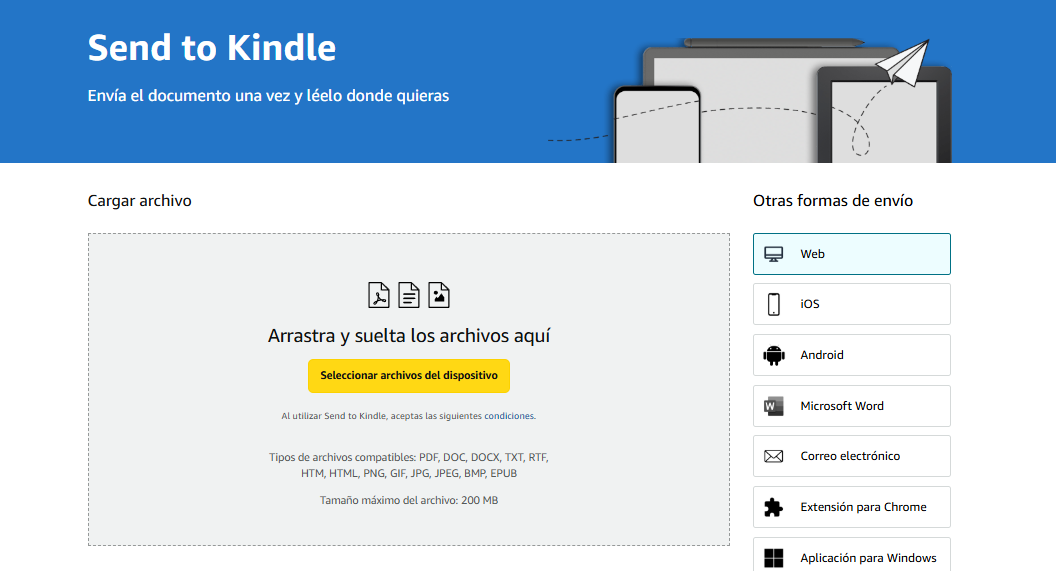Open Extensión para Chrome option text
The image size is (1056, 571).
[863, 507]
